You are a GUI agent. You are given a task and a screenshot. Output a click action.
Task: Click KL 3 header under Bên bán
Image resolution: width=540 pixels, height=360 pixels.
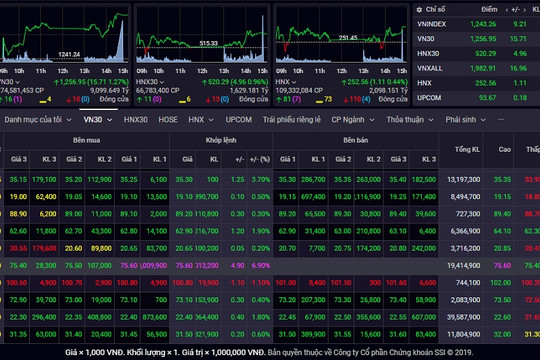point(429,159)
